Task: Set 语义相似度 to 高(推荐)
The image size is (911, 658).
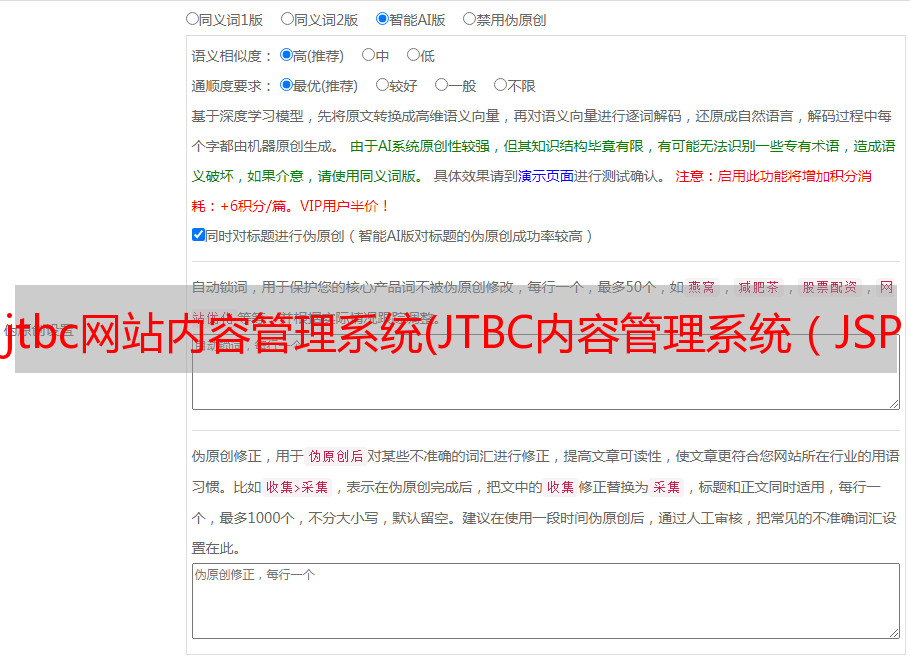Action: tap(286, 55)
